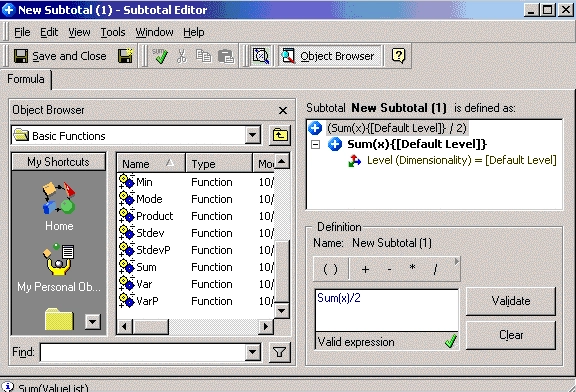The width and height of the screenshot is (576, 392).
Task: Close the Object Browser pane
Action: pos(283,110)
